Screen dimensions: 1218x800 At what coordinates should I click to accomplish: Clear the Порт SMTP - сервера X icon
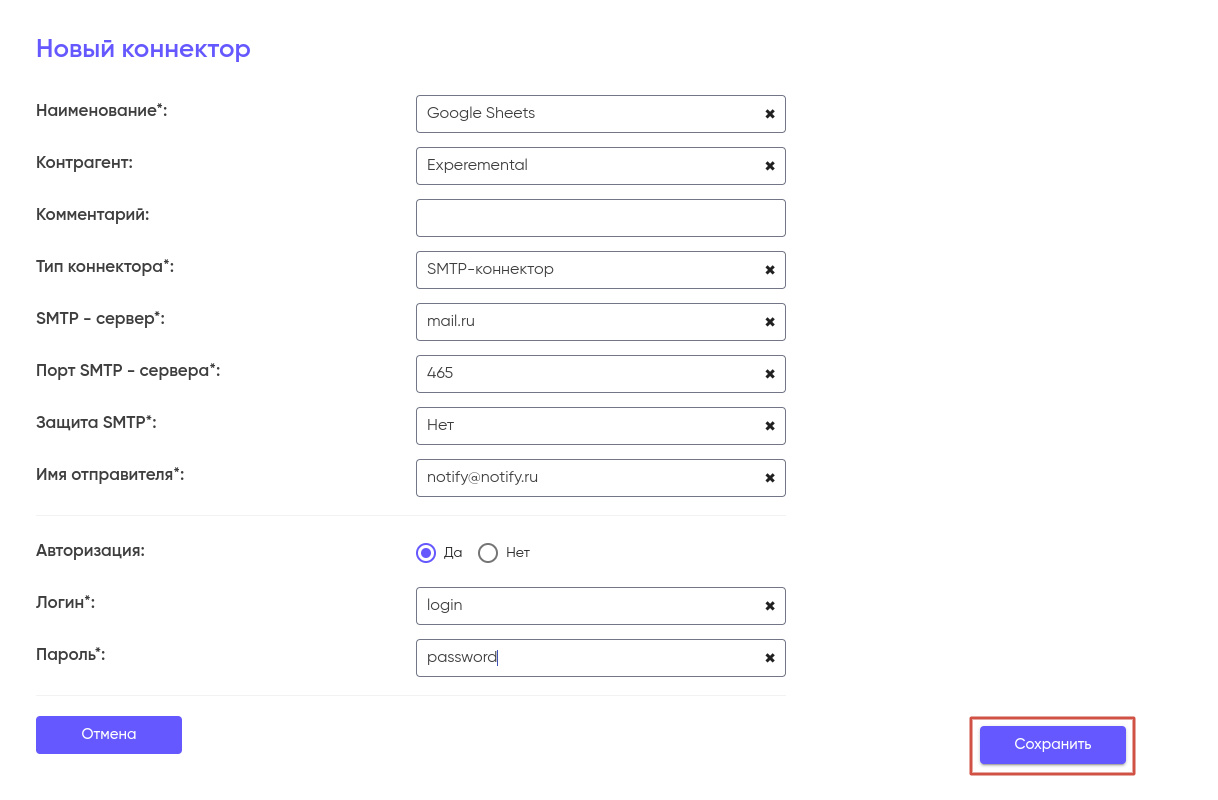[770, 374]
